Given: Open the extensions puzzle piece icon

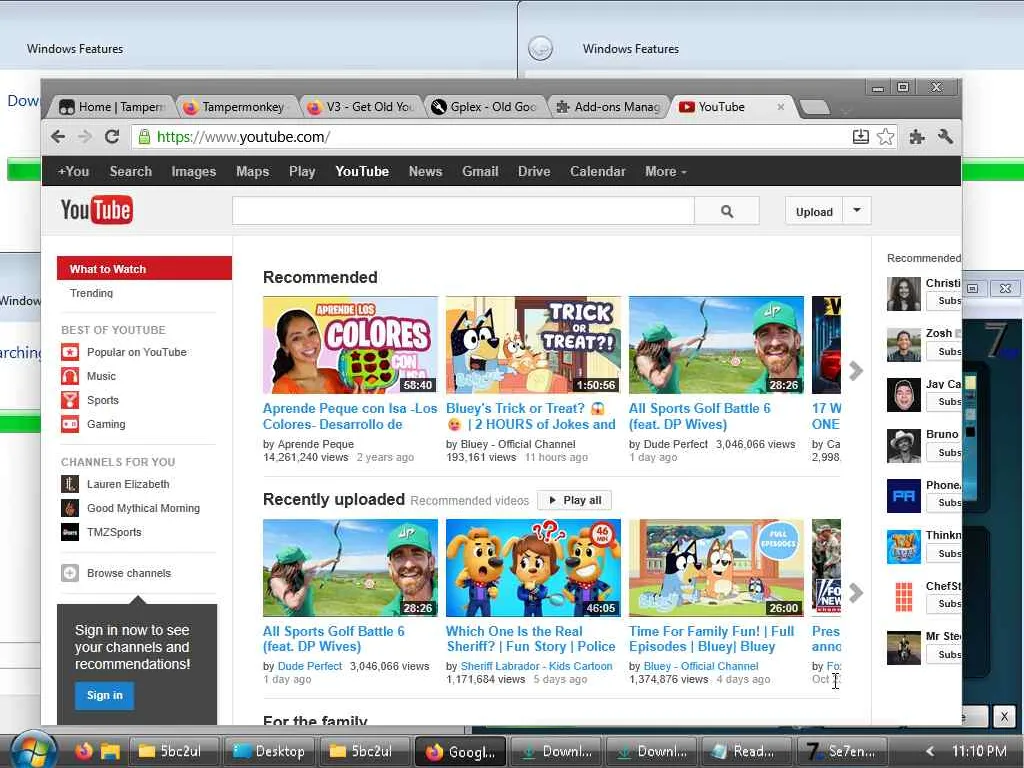Looking at the screenshot, I should [917, 136].
